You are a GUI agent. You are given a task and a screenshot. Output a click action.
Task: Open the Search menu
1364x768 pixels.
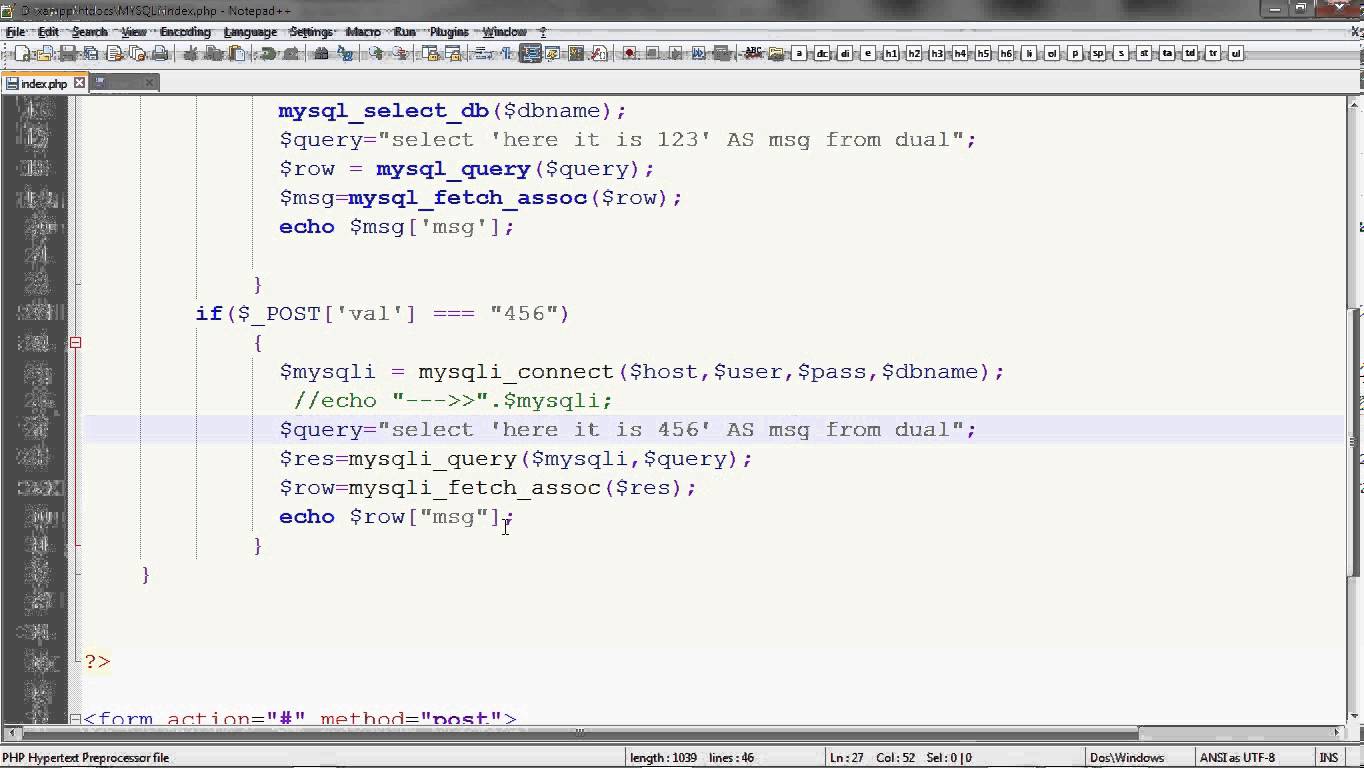pos(89,32)
